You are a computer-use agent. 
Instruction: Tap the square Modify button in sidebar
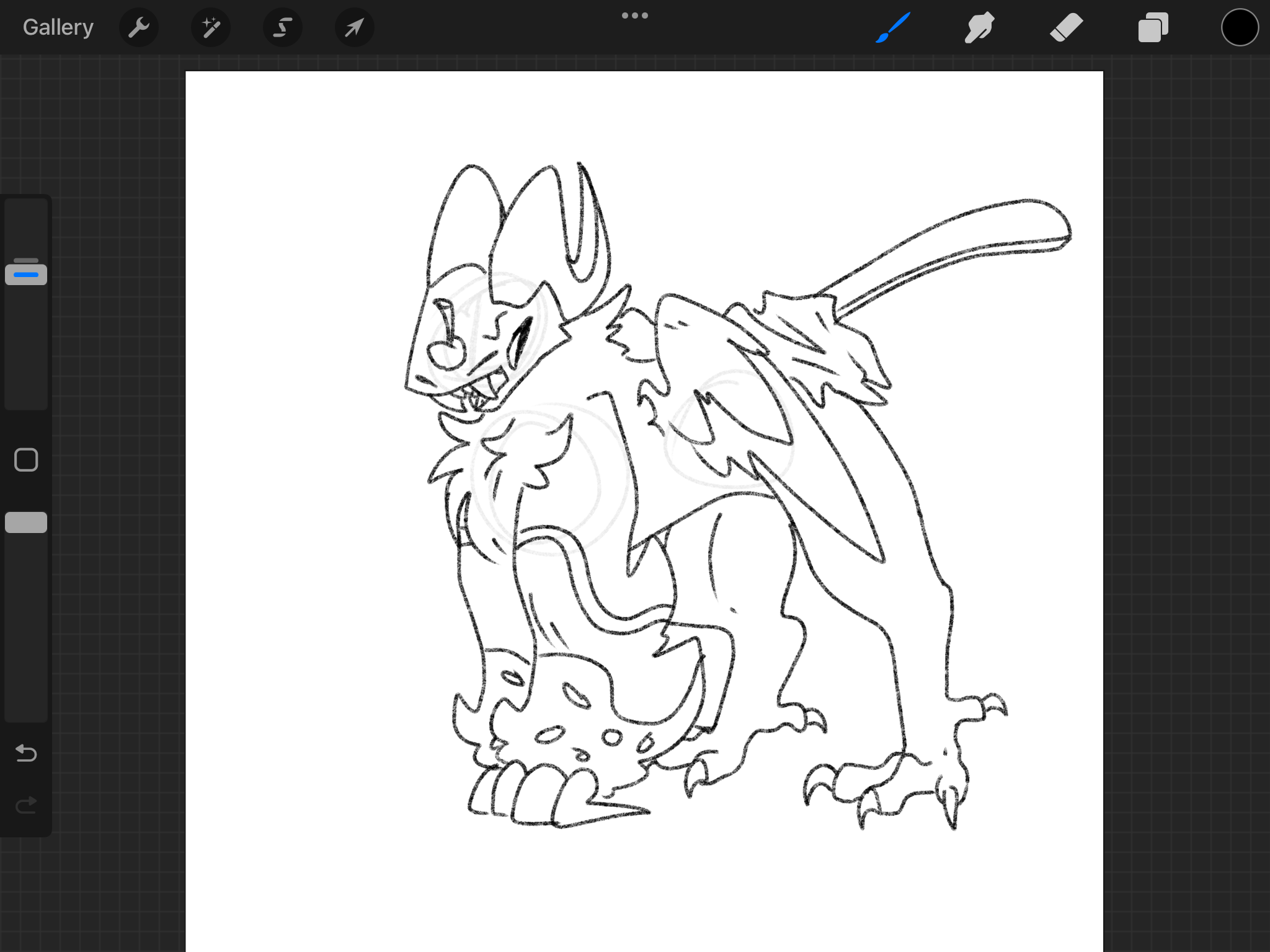[26, 460]
